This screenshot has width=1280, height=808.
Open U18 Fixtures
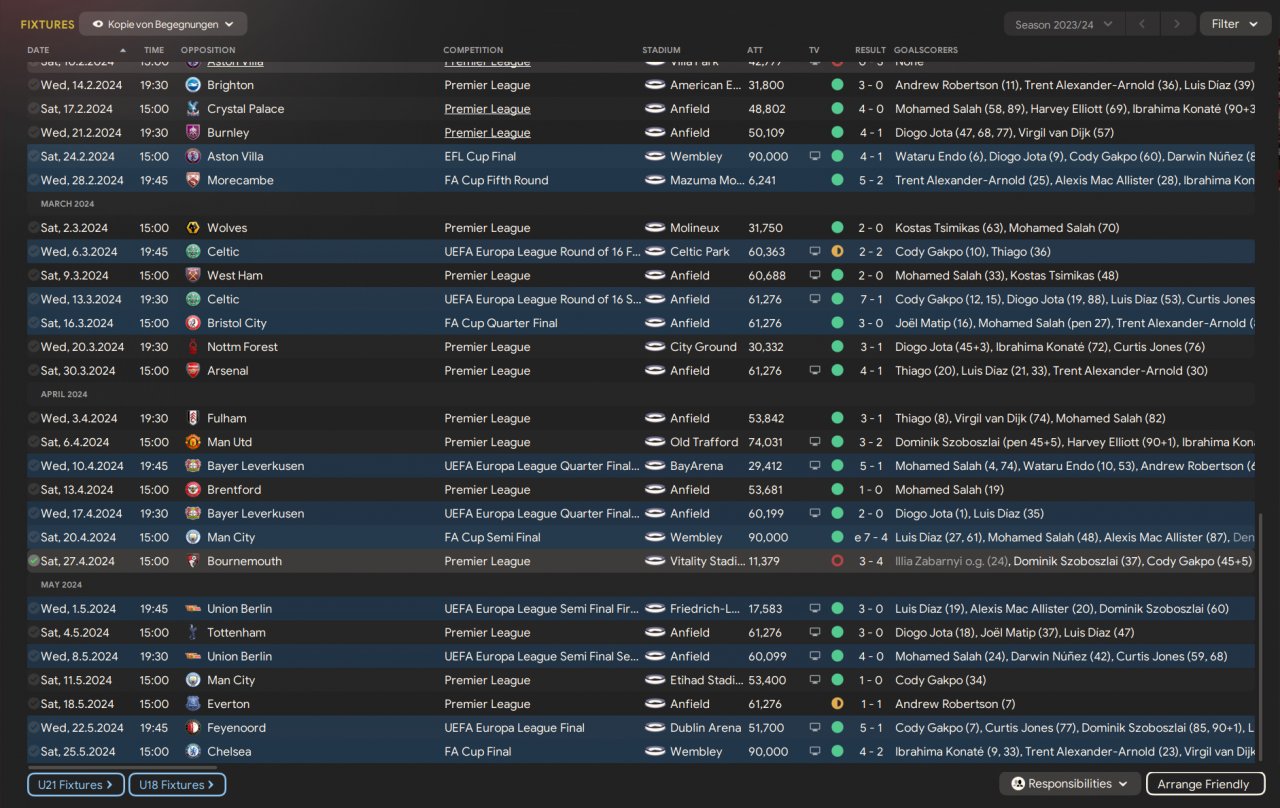[177, 785]
